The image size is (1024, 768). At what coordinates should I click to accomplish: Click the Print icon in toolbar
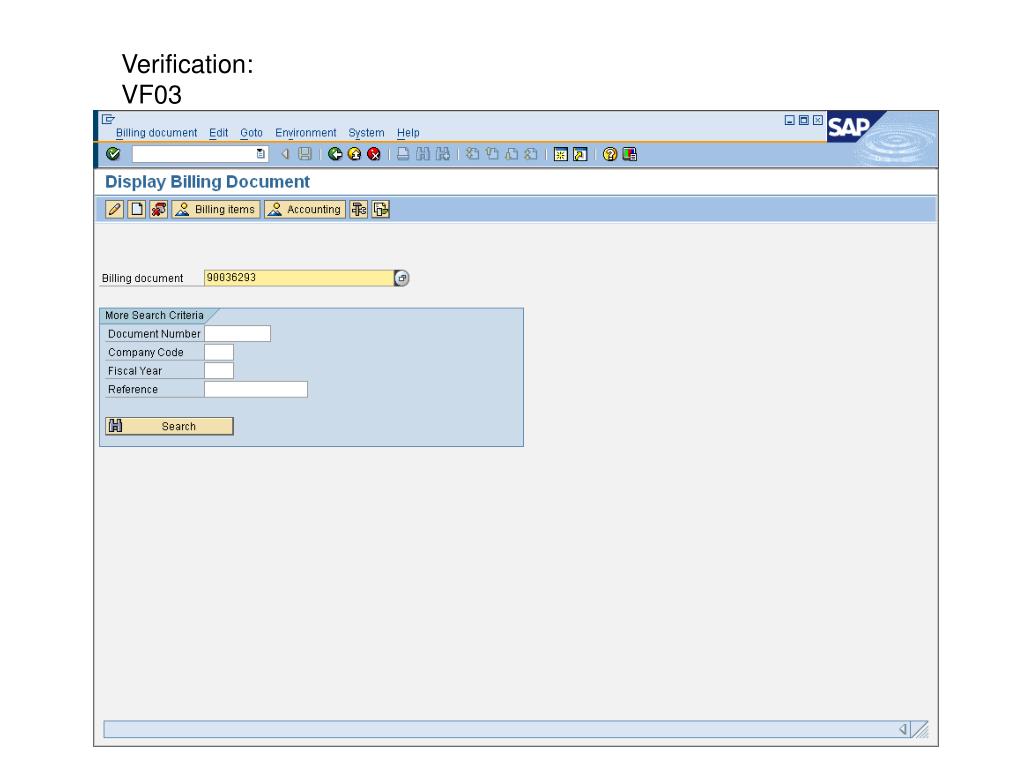coord(404,154)
